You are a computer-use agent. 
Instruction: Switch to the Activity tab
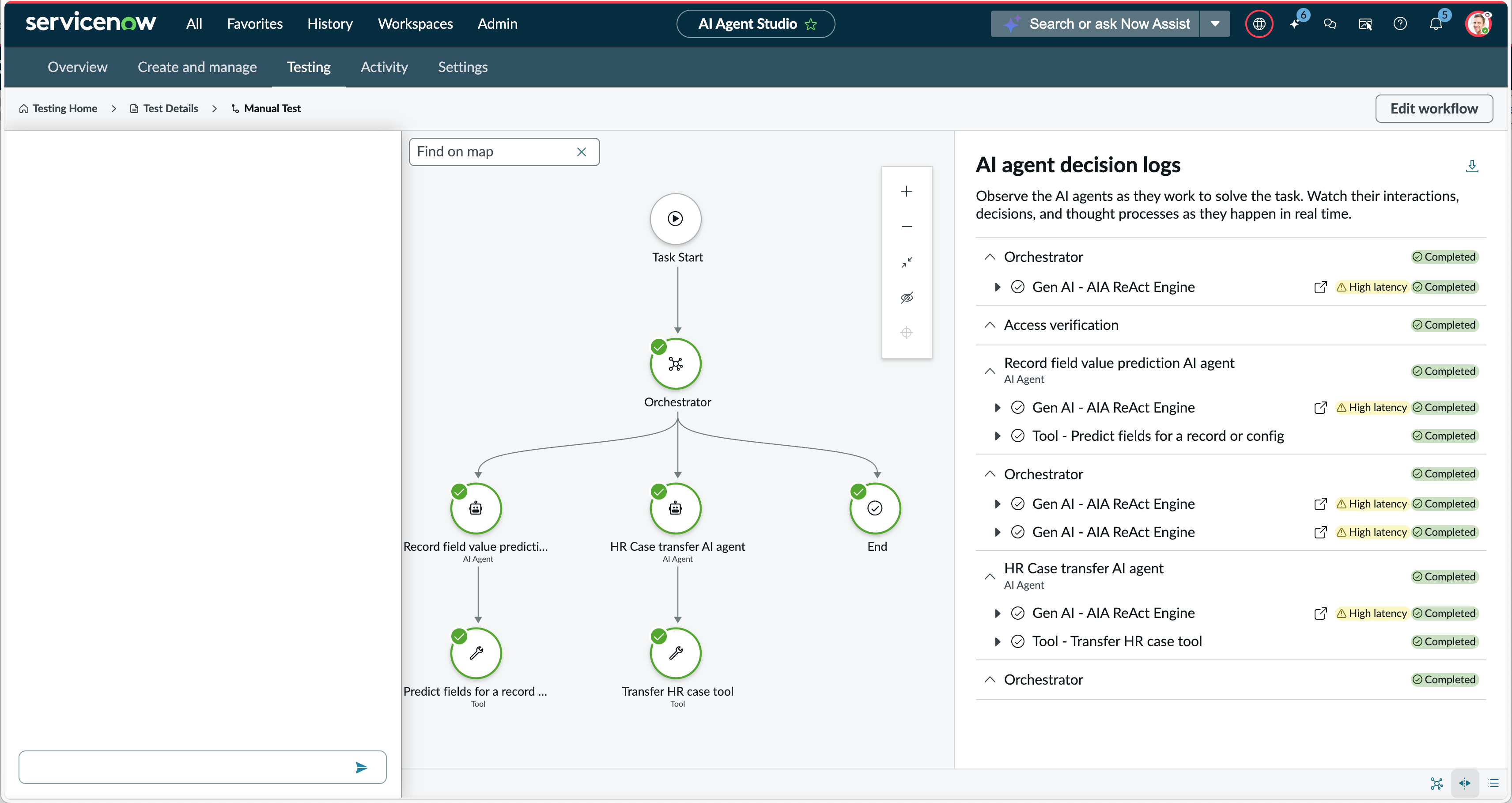pos(384,68)
